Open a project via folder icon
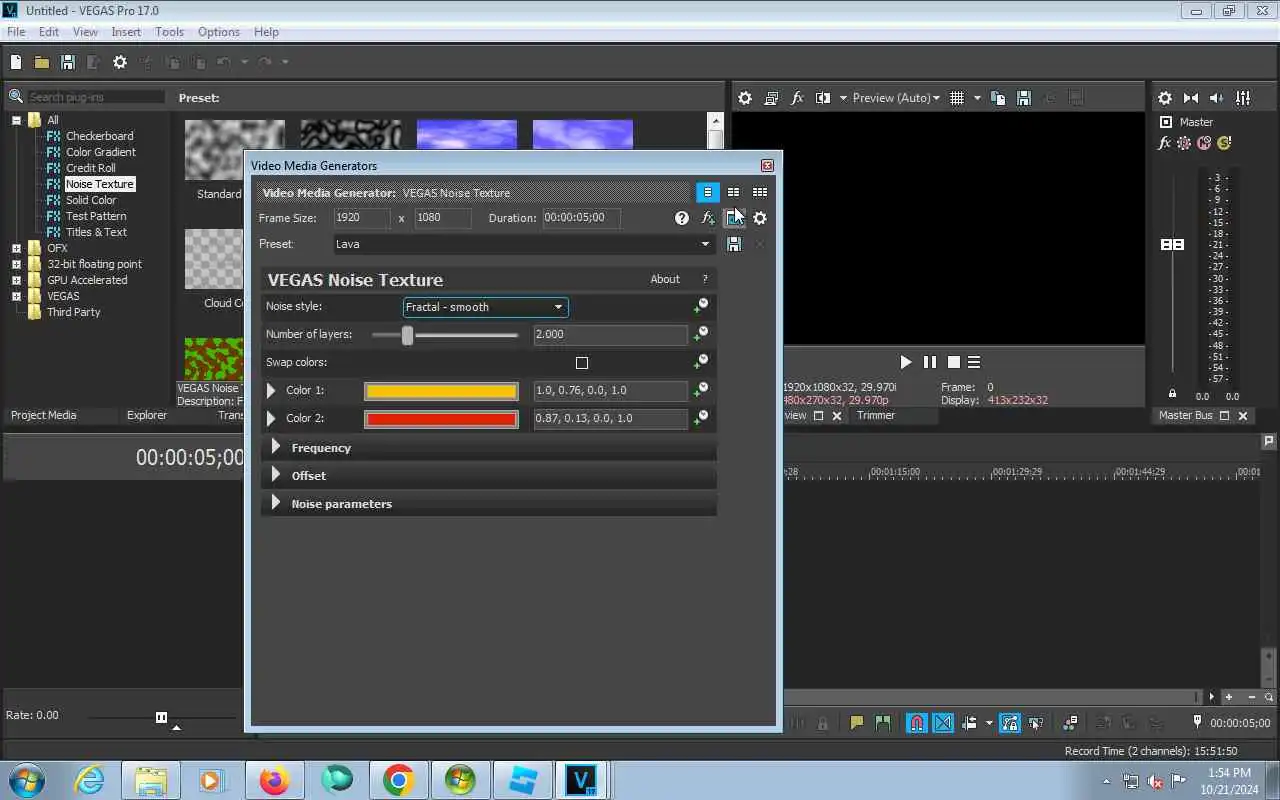Screen dimensions: 1280x800 (x=42, y=62)
